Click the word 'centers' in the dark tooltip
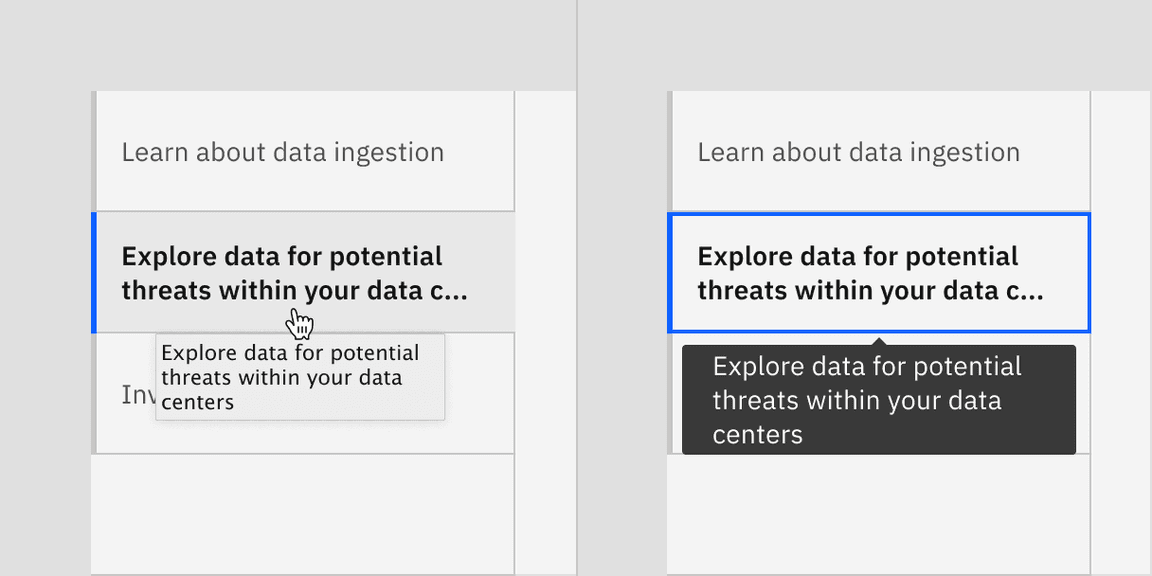Image resolution: width=1152 pixels, height=576 pixels. coord(757,435)
